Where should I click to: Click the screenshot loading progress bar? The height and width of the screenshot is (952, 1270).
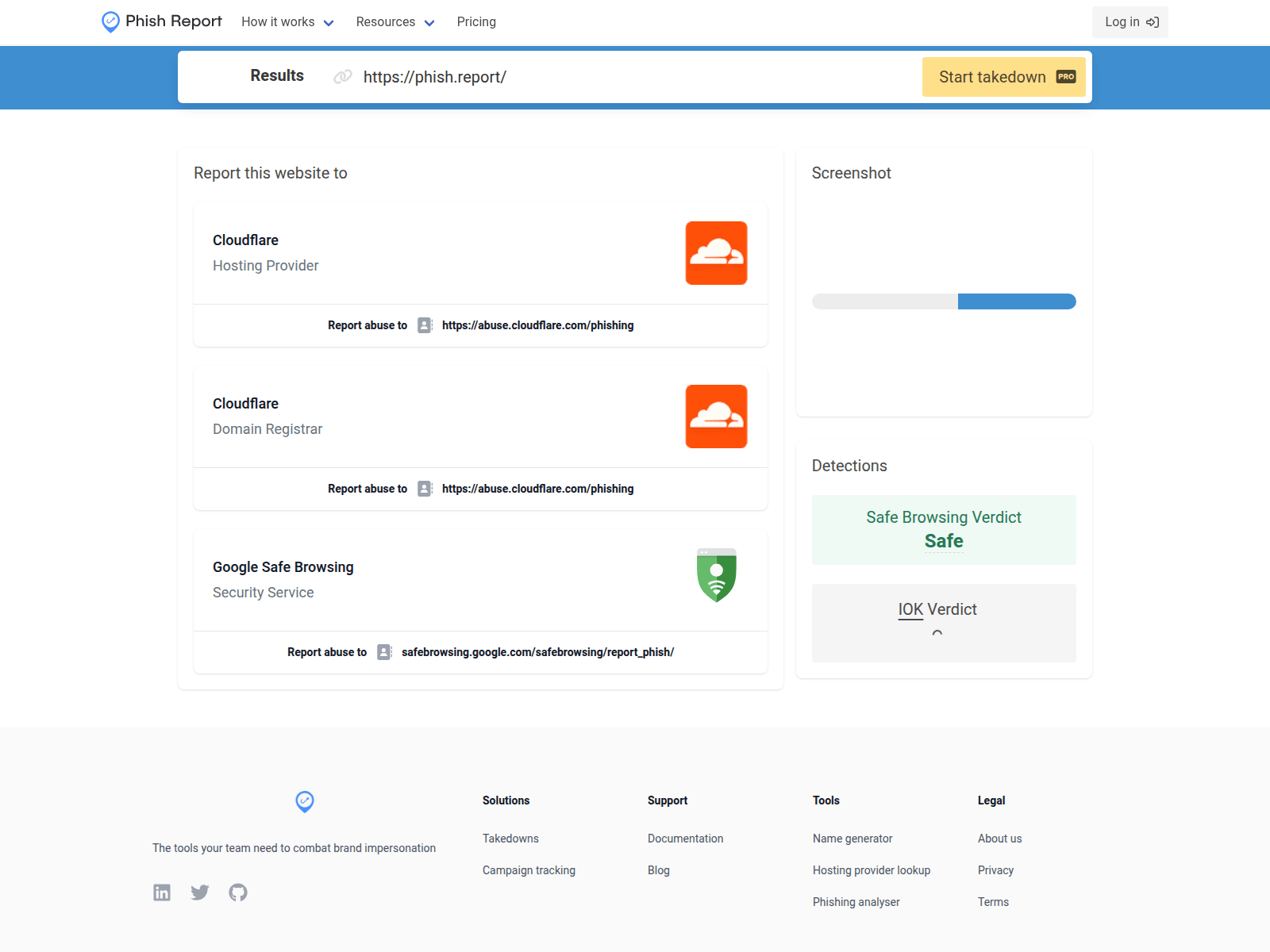pyautogui.click(x=944, y=301)
